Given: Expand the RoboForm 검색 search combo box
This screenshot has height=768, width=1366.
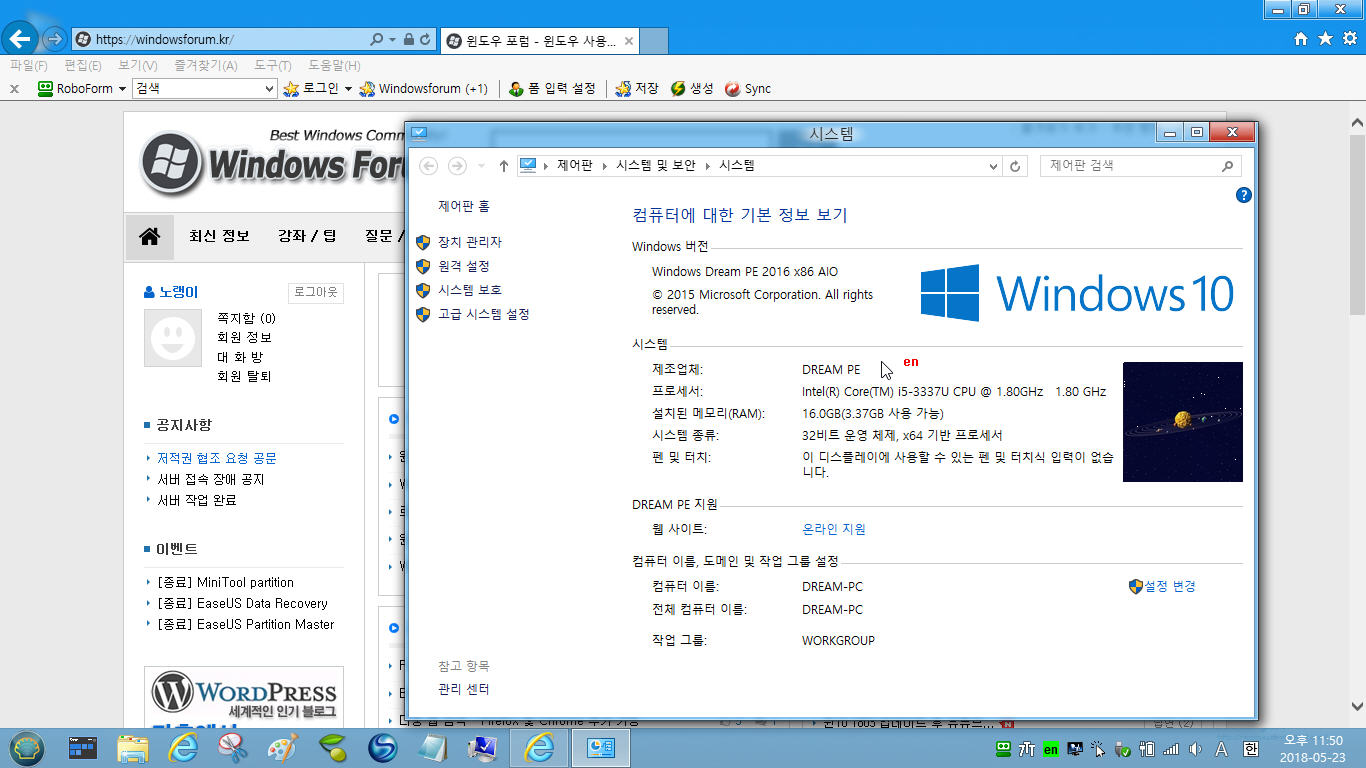Looking at the screenshot, I should (269, 89).
